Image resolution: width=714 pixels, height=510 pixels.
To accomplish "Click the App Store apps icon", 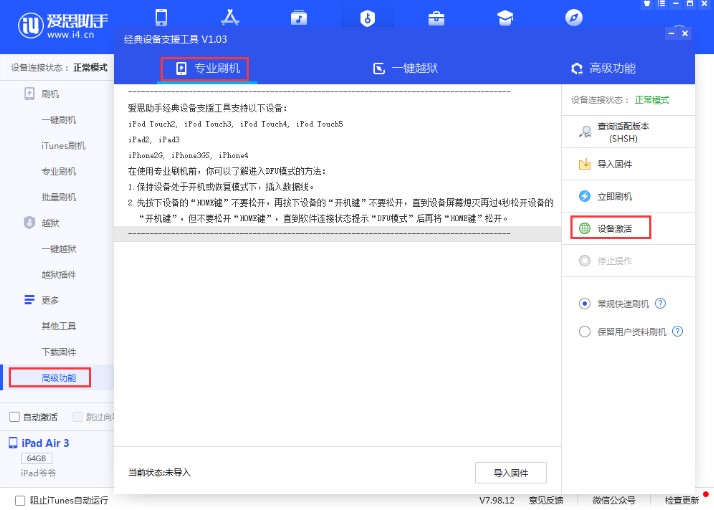I will coord(229,18).
